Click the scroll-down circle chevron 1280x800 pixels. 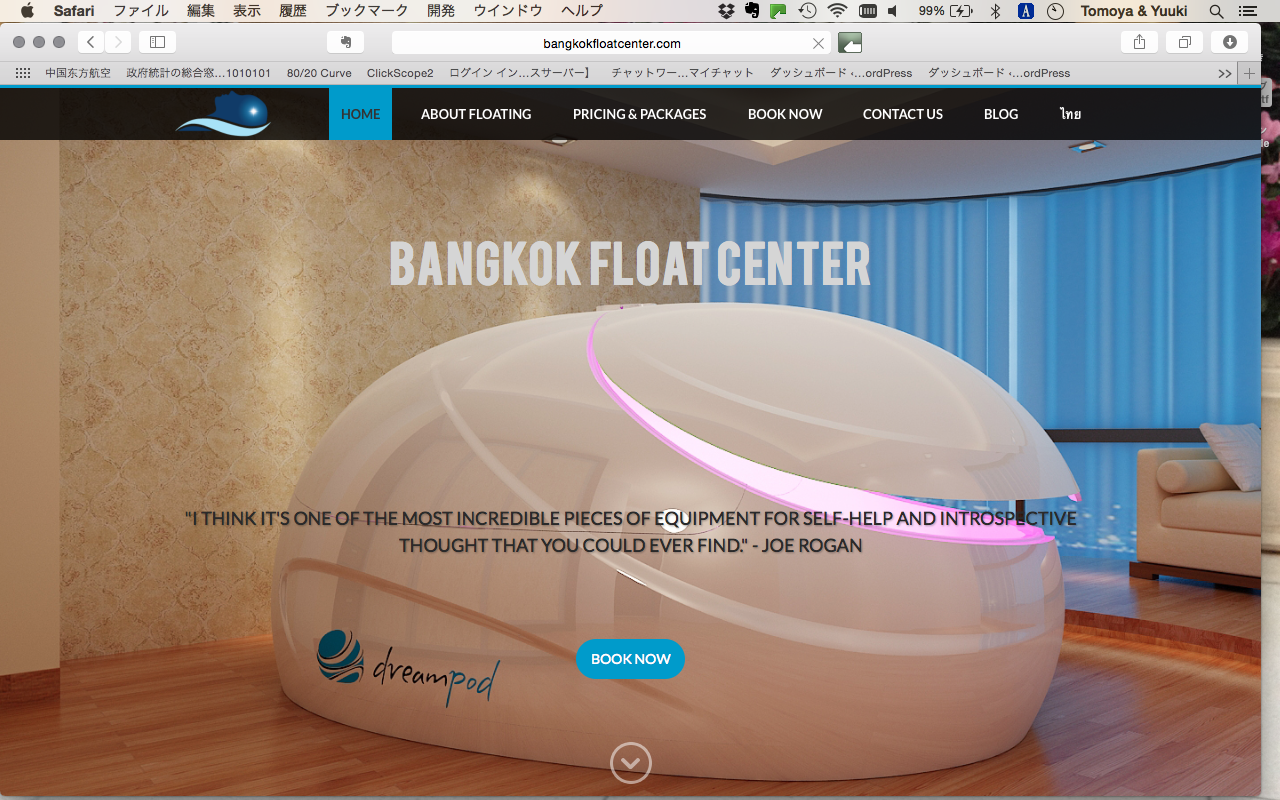coord(631,763)
